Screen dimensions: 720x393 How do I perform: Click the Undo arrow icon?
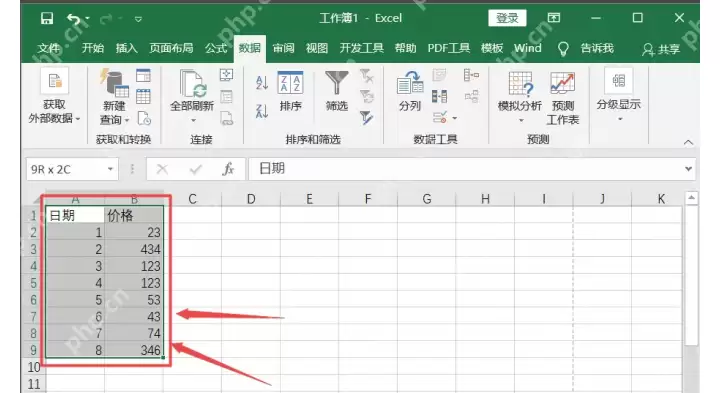tap(73, 19)
